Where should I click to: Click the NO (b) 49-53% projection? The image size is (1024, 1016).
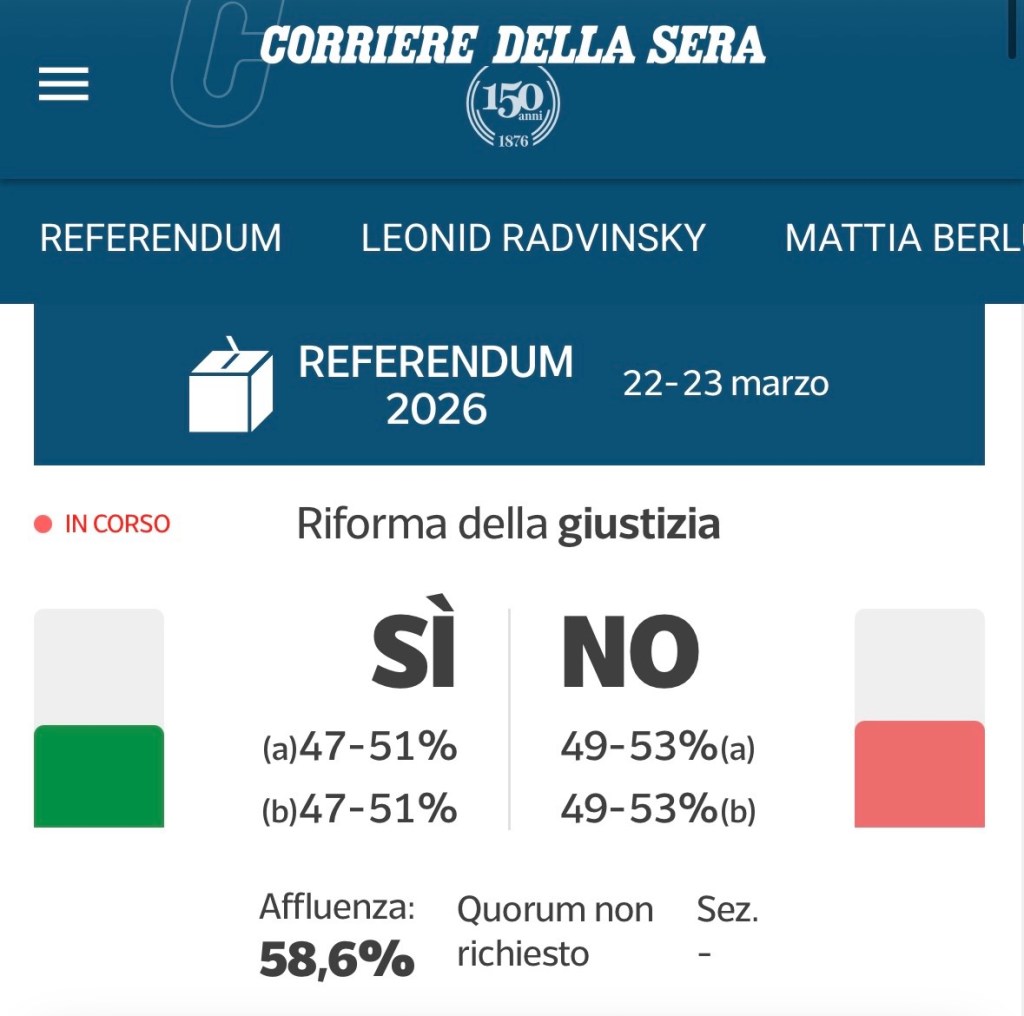tap(657, 809)
